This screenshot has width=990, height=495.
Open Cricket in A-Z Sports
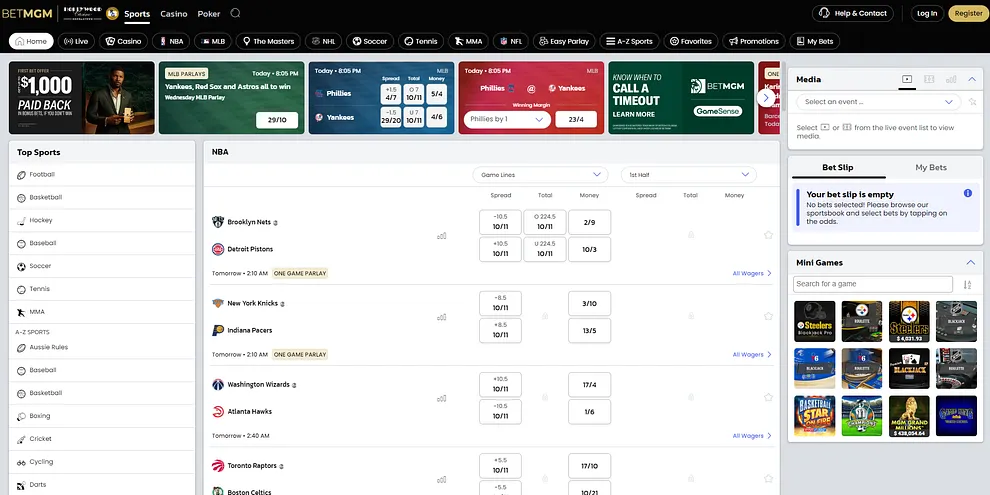[102, 439]
